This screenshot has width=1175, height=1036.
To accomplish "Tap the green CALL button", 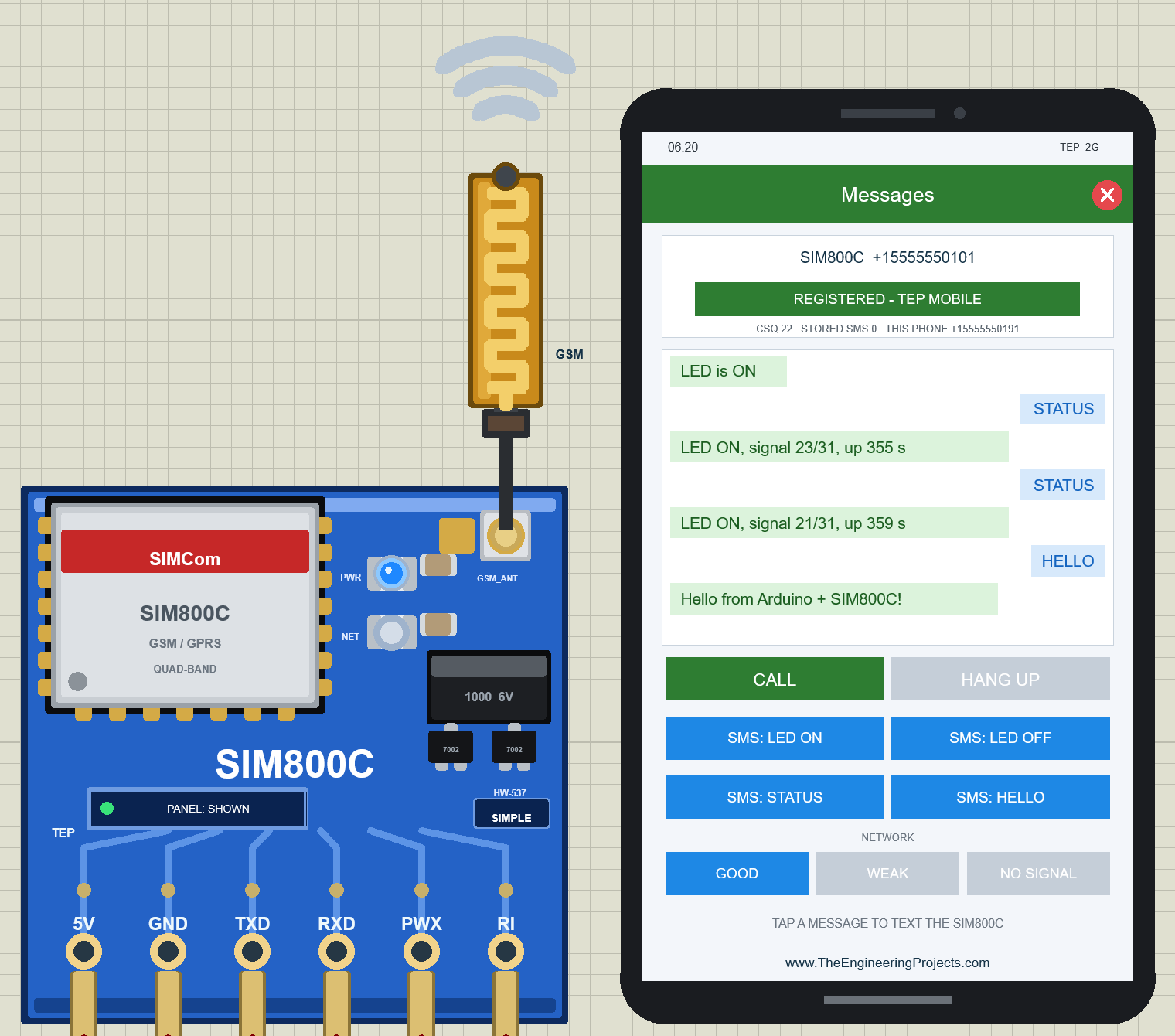I will [775, 679].
